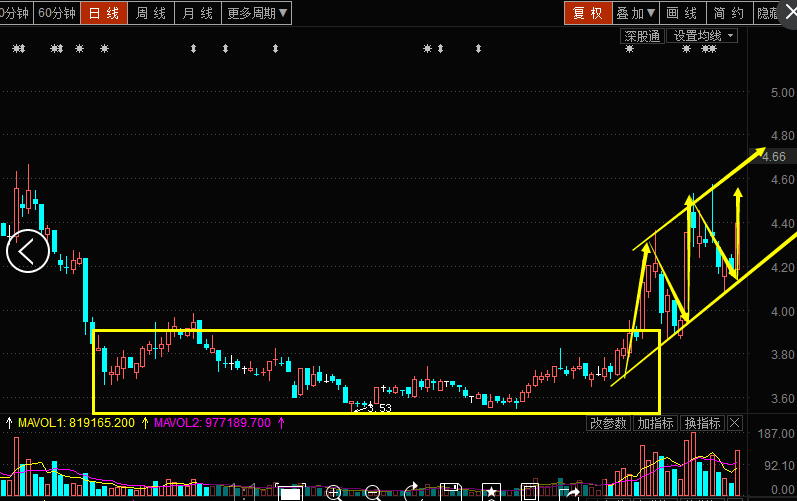Switch to the 月线 monthly tab
Viewport: 797px width, 501px height.
coord(198,13)
